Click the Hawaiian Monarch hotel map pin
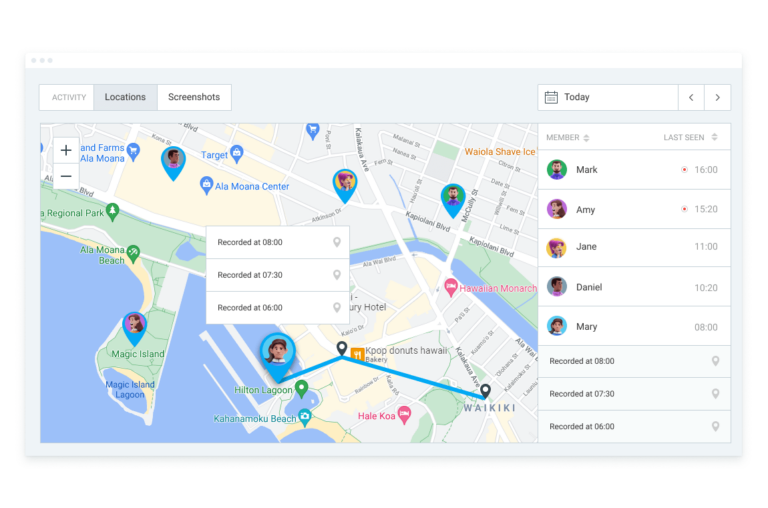This screenshot has height=508, width=768. pyautogui.click(x=451, y=287)
